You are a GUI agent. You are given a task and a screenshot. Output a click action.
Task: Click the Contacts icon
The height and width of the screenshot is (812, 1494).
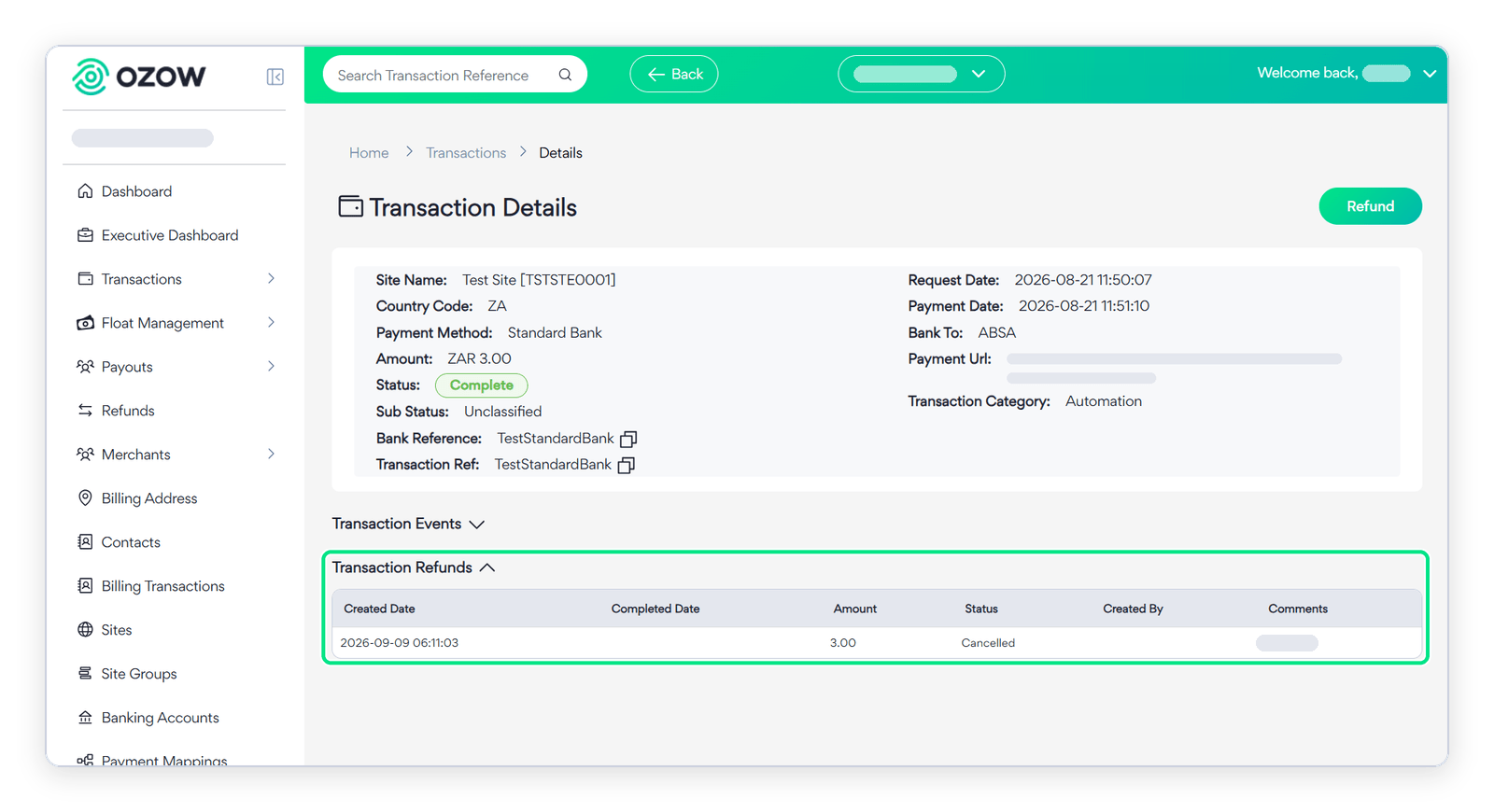[x=85, y=542]
